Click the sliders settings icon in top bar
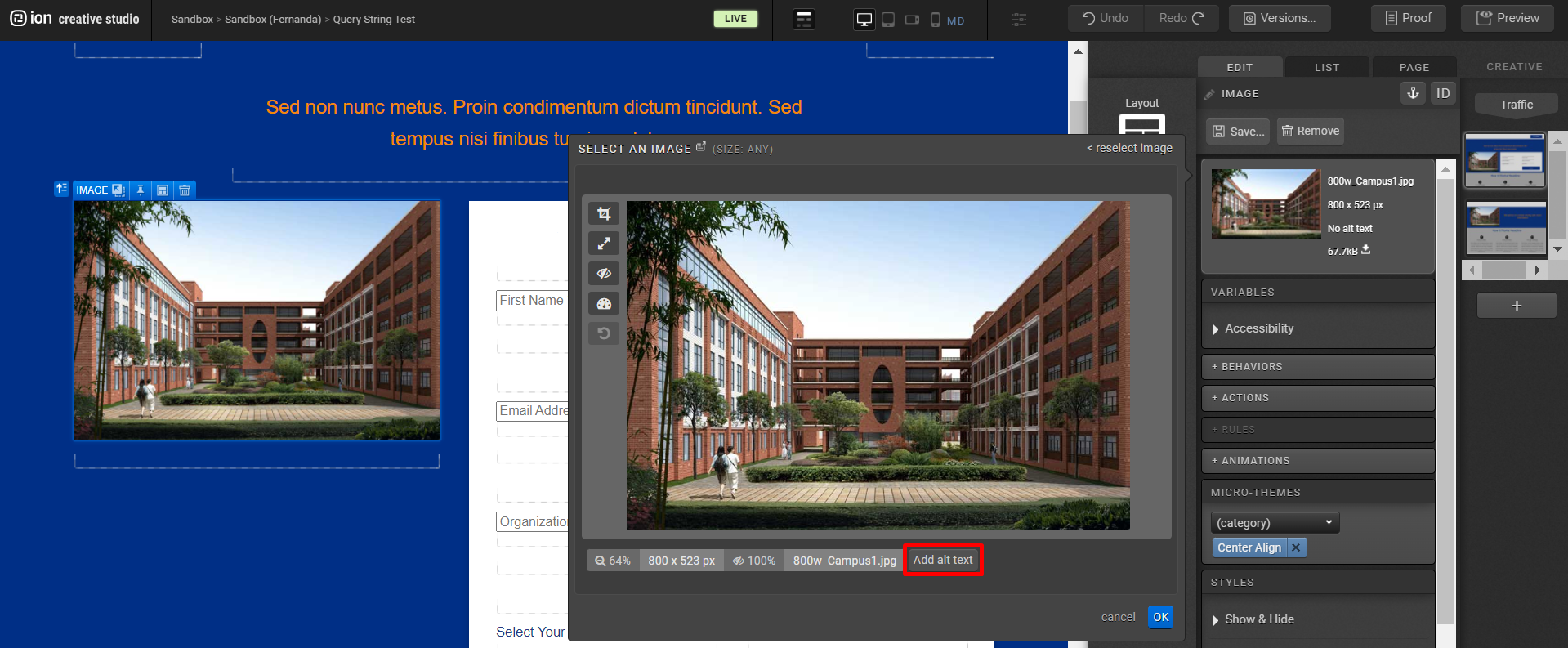1568x648 pixels. (x=1019, y=19)
